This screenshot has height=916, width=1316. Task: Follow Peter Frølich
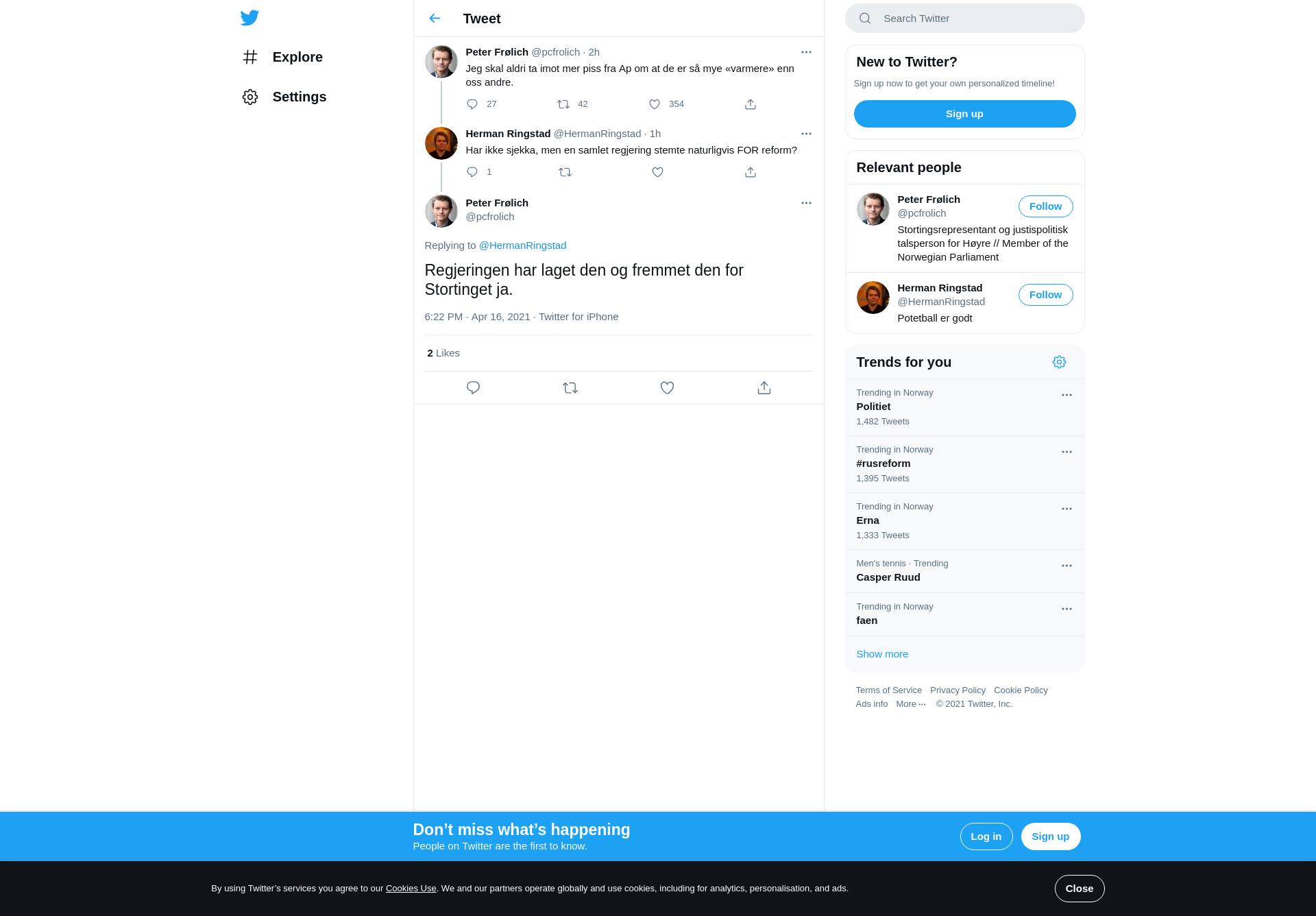(x=1045, y=206)
